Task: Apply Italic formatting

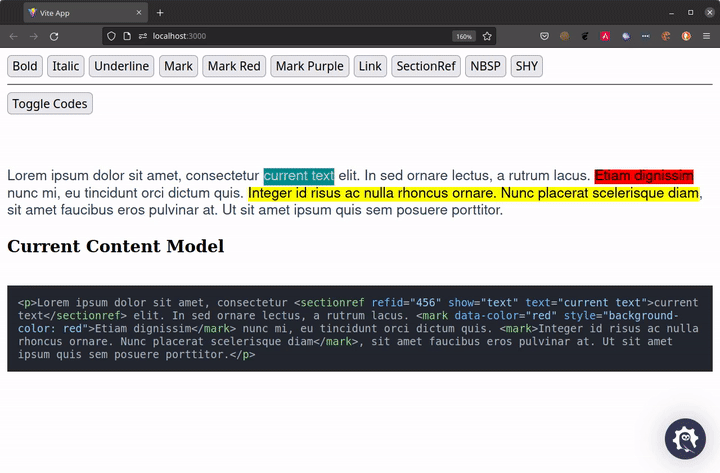Action: 66,66
